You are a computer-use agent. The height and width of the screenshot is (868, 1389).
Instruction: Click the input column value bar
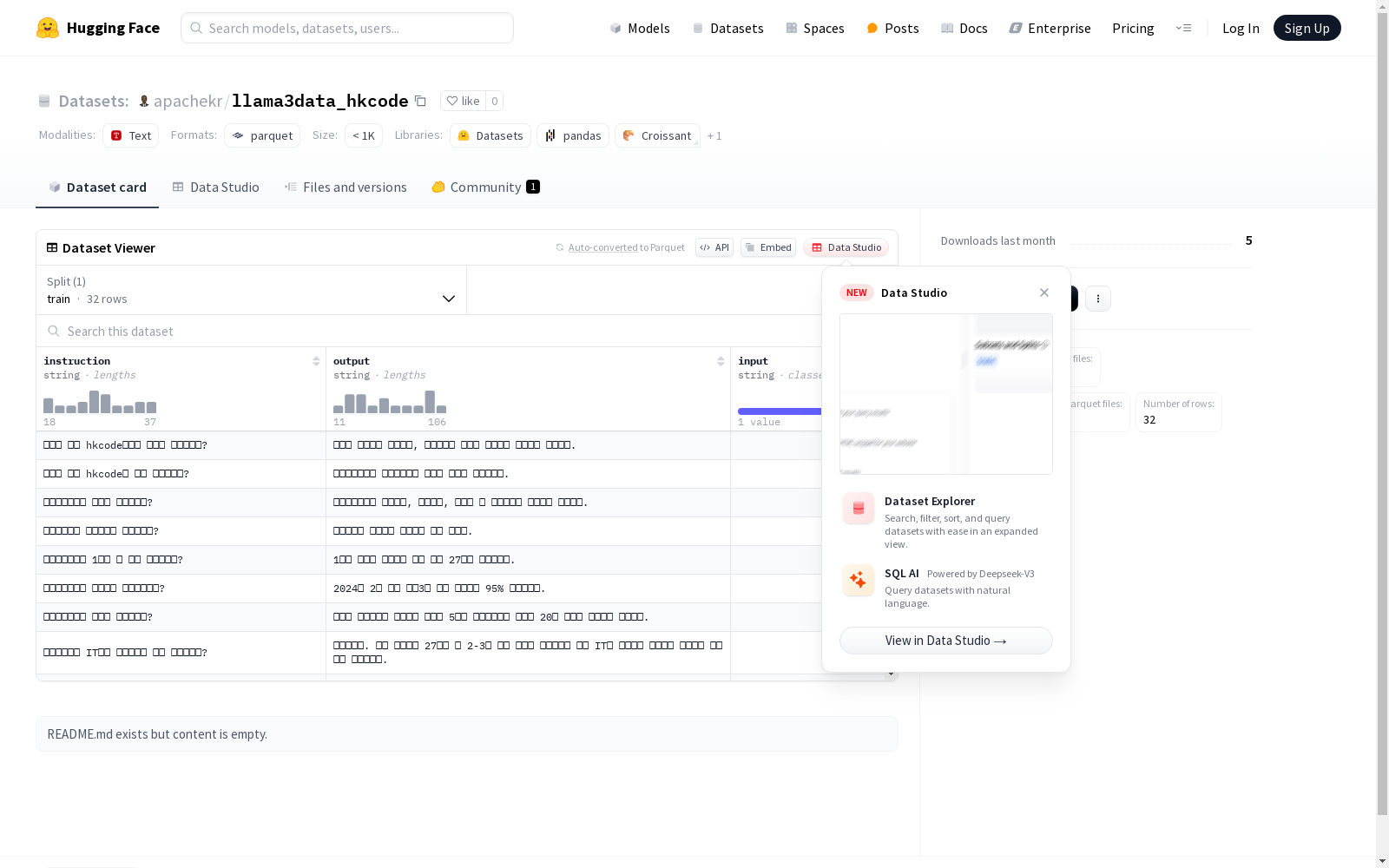pos(780,411)
